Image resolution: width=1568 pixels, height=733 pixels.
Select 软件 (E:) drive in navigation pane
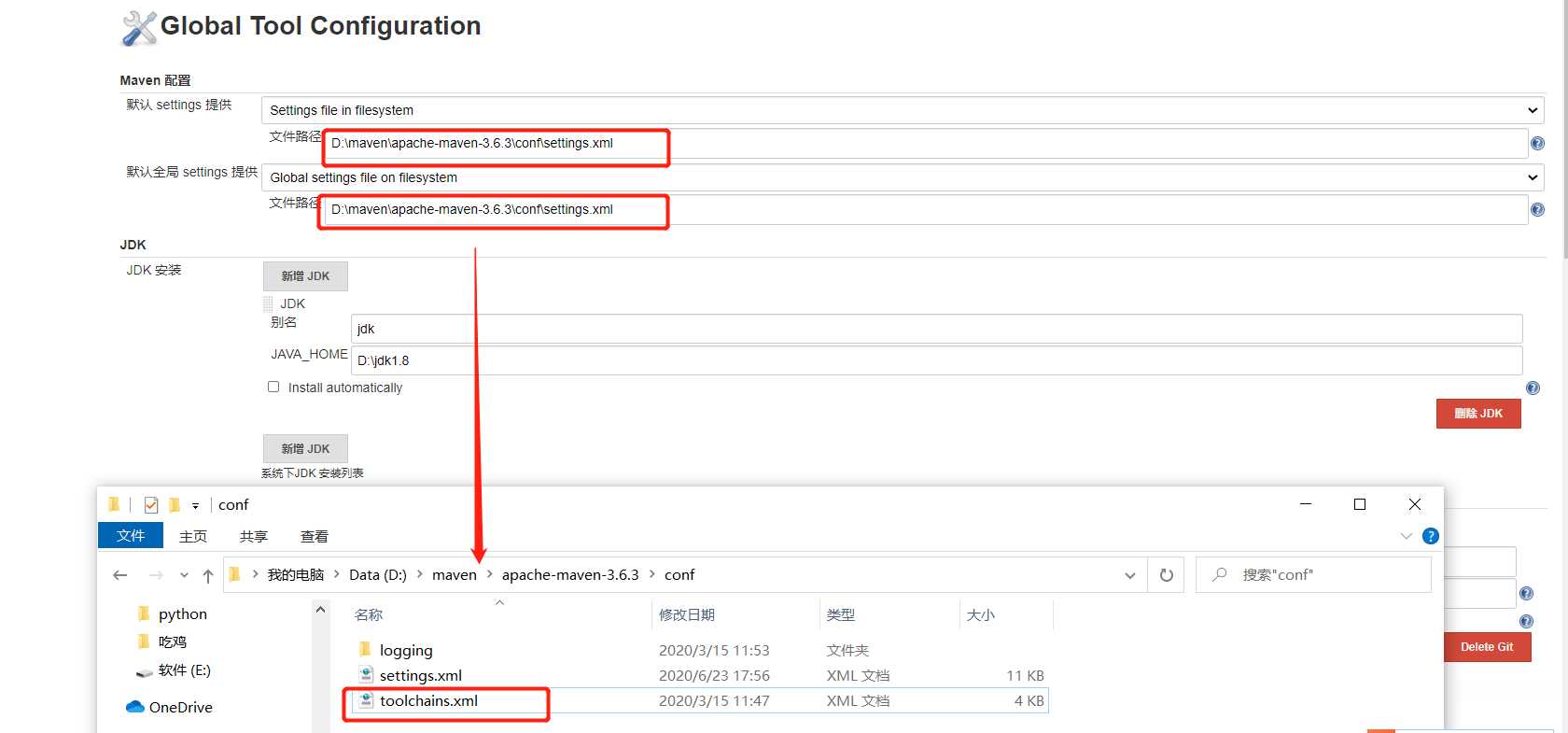point(185,670)
